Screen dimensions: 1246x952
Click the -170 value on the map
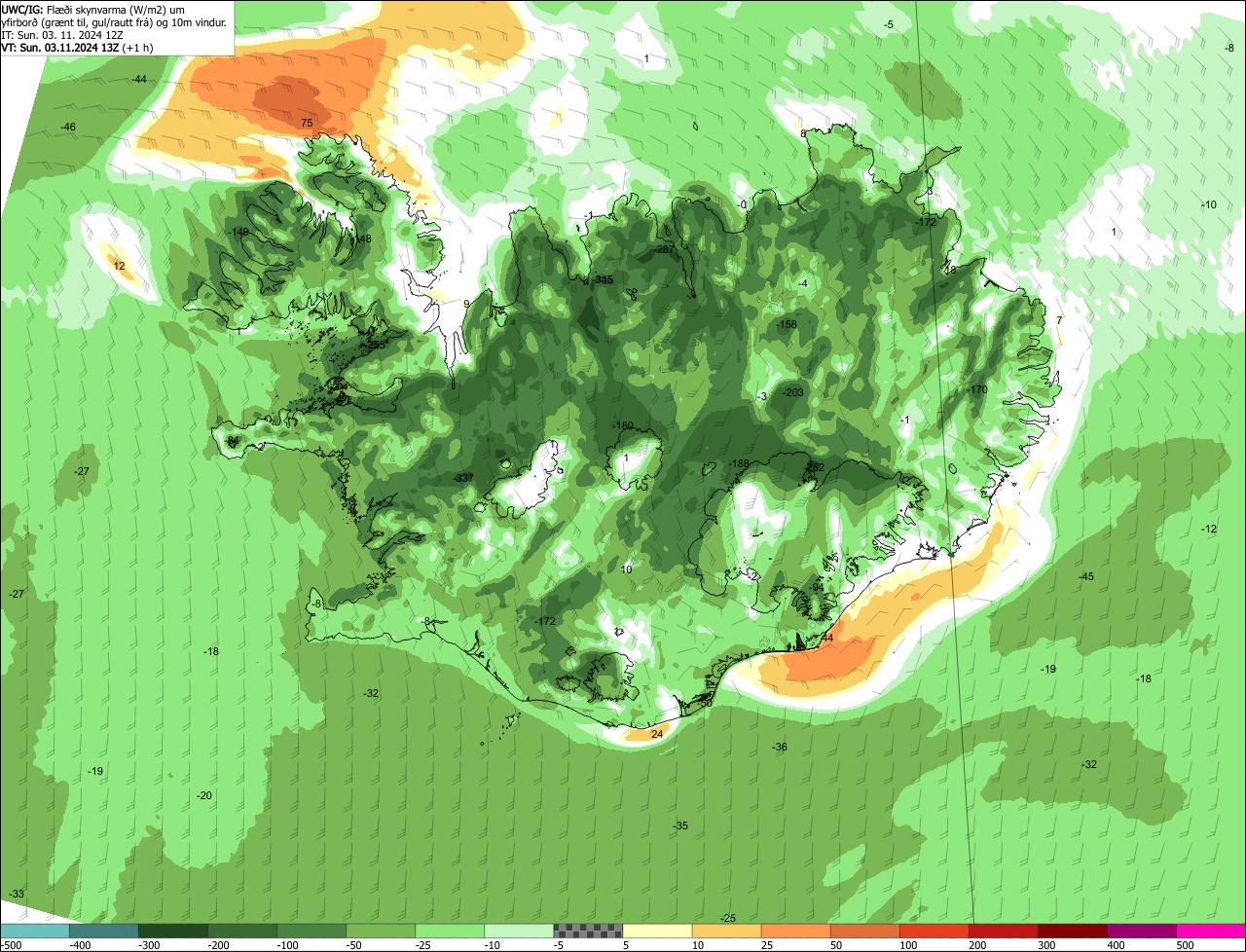tap(977, 389)
